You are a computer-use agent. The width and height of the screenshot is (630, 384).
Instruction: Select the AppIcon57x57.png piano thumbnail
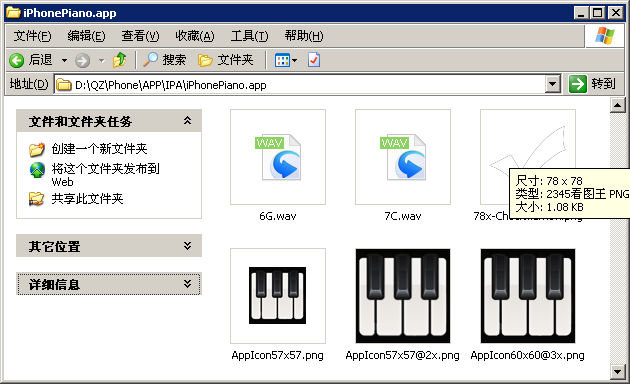click(278, 296)
